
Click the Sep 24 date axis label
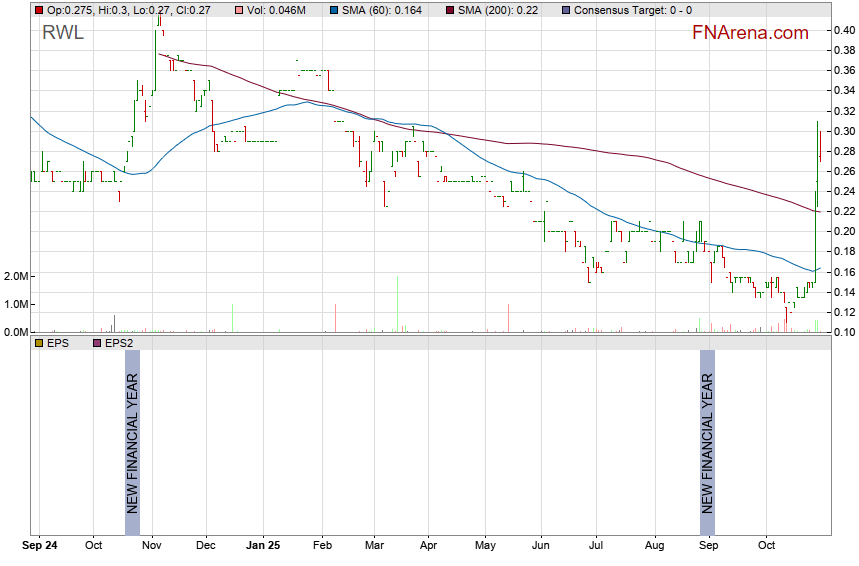click(40, 547)
